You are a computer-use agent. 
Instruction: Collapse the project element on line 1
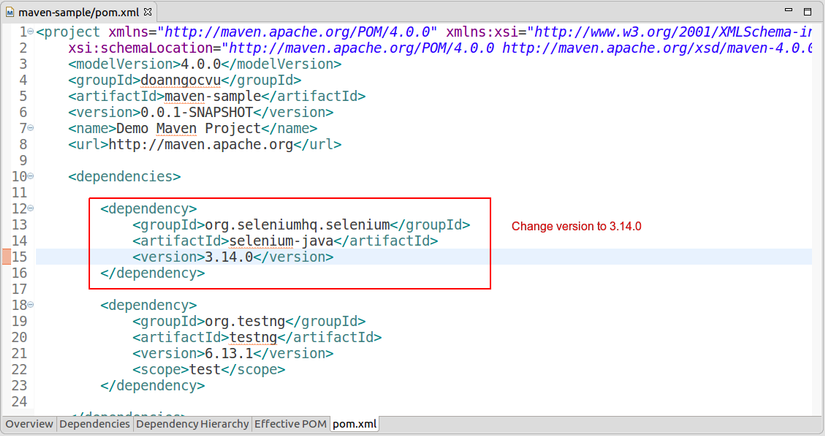click(31, 31)
